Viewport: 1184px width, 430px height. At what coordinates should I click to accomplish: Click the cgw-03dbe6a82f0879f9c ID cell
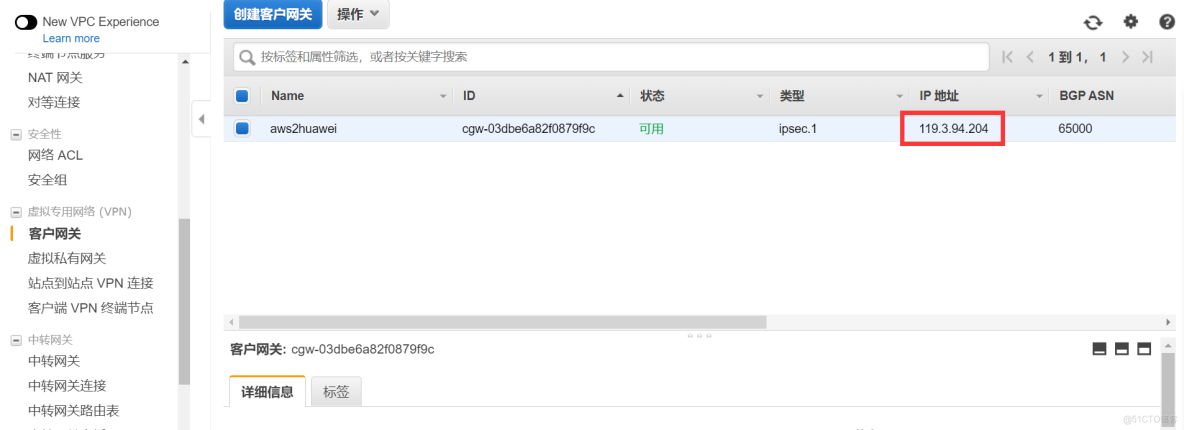click(529, 128)
